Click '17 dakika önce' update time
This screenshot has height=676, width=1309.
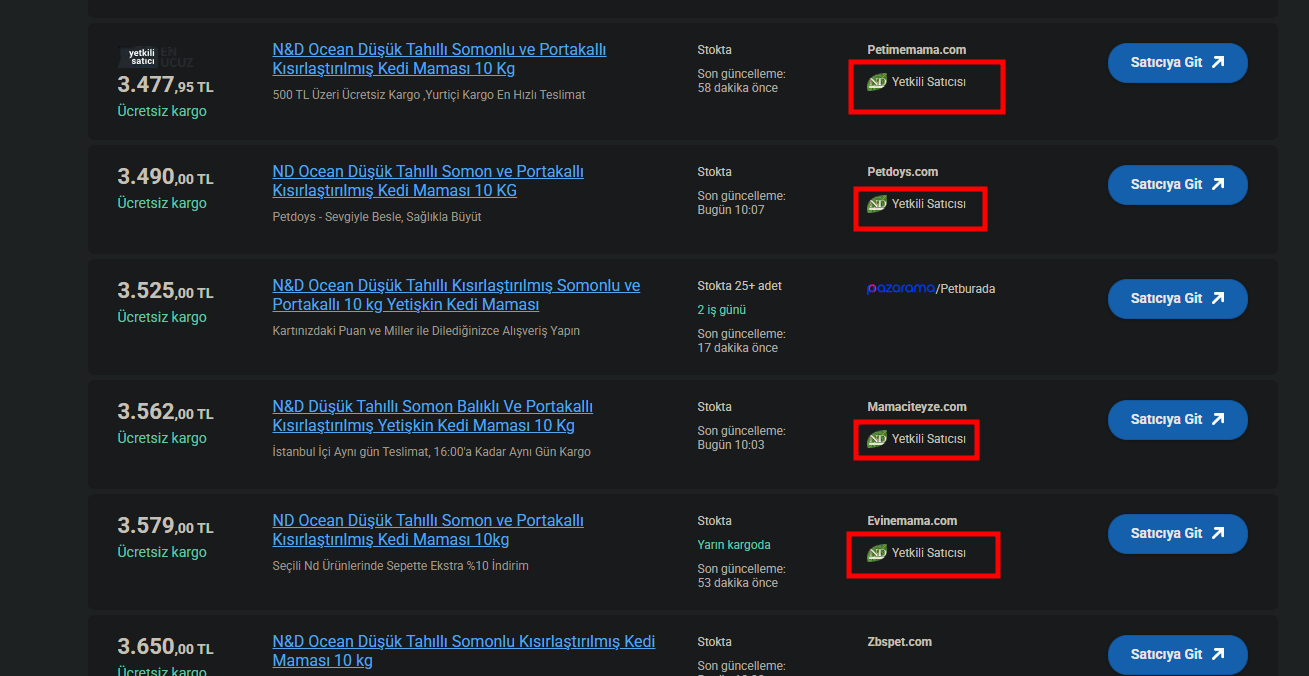tap(737, 348)
